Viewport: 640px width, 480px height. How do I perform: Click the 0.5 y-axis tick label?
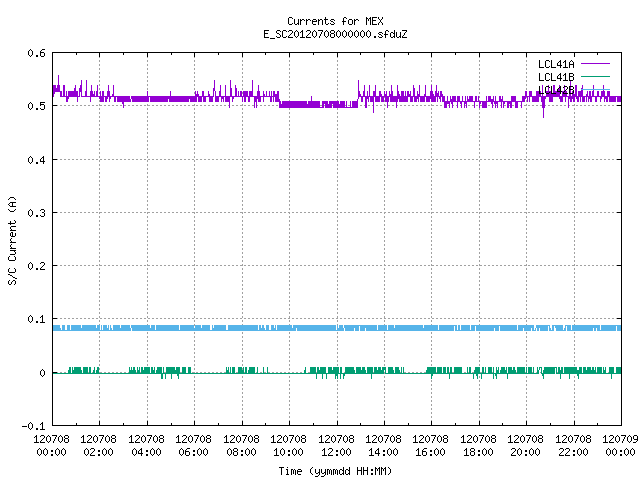pyautogui.click(x=37, y=106)
